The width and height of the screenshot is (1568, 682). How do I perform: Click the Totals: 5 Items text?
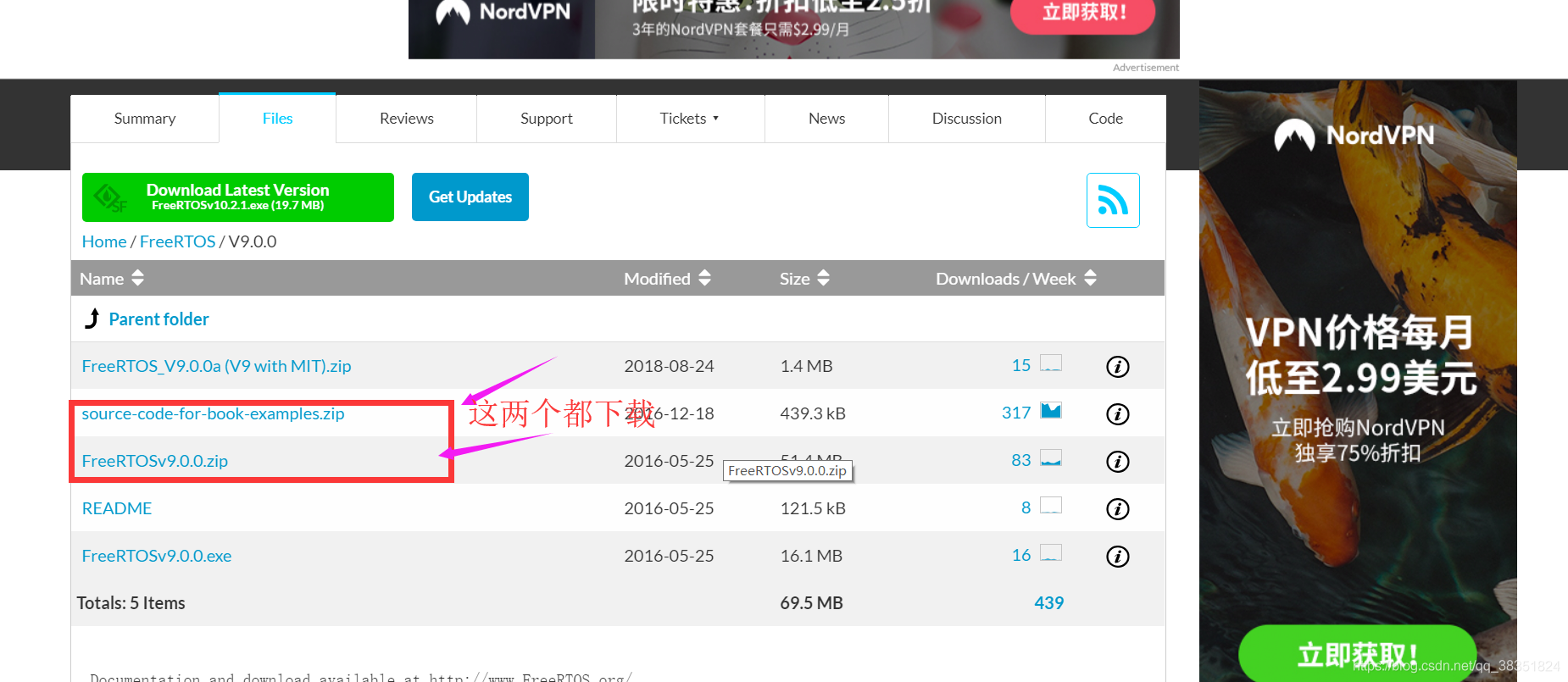(x=131, y=603)
